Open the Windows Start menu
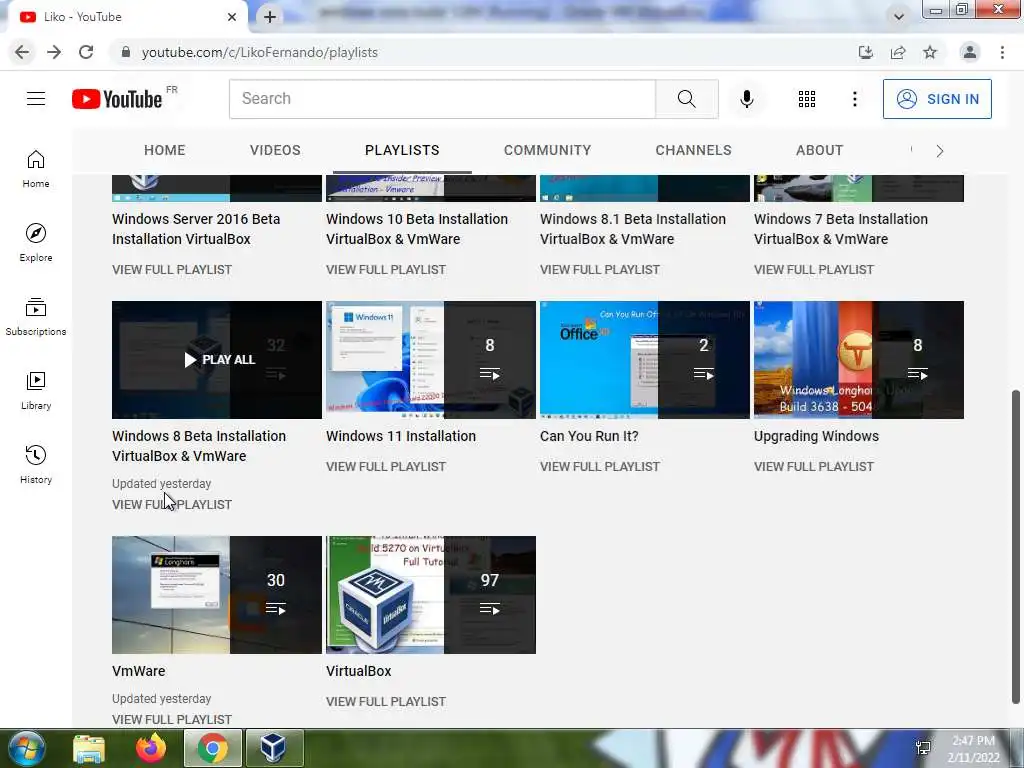Viewport: 1024px width, 768px height. click(x=26, y=748)
